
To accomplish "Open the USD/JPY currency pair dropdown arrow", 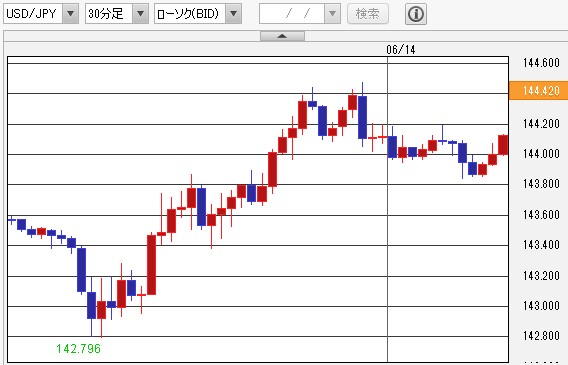I will click(x=71, y=14).
